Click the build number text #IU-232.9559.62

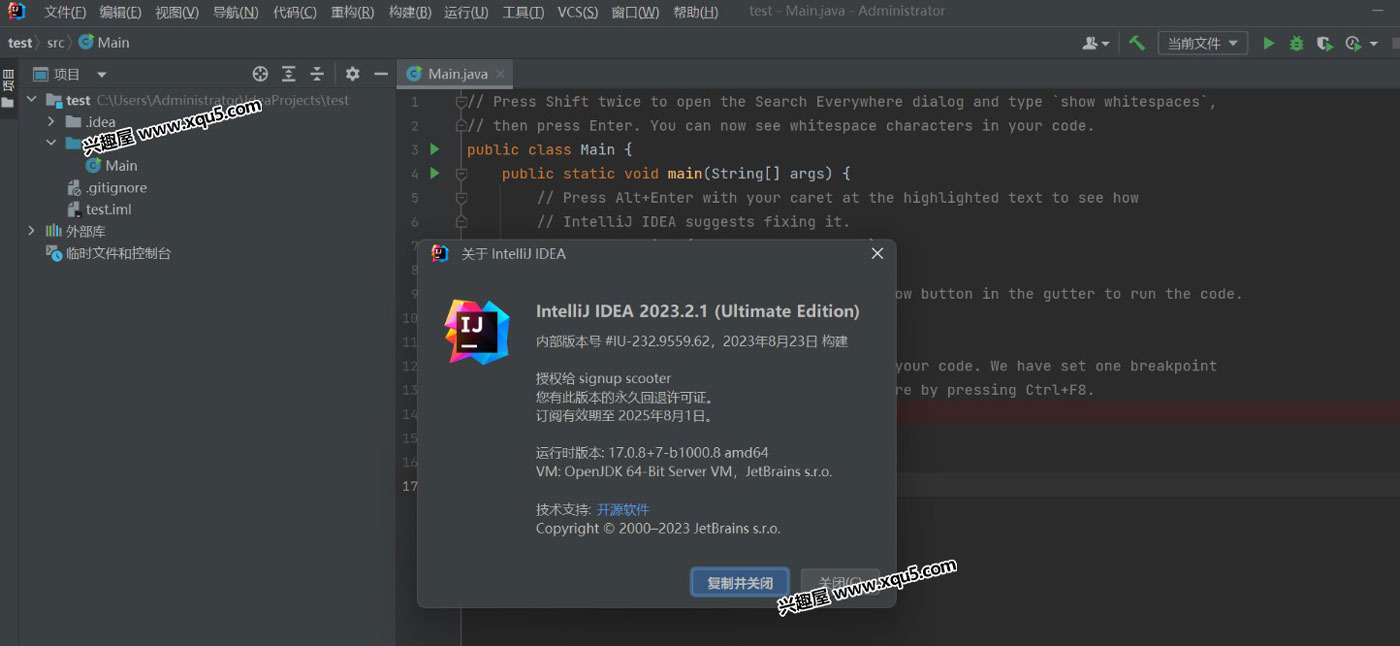click(658, 341)
